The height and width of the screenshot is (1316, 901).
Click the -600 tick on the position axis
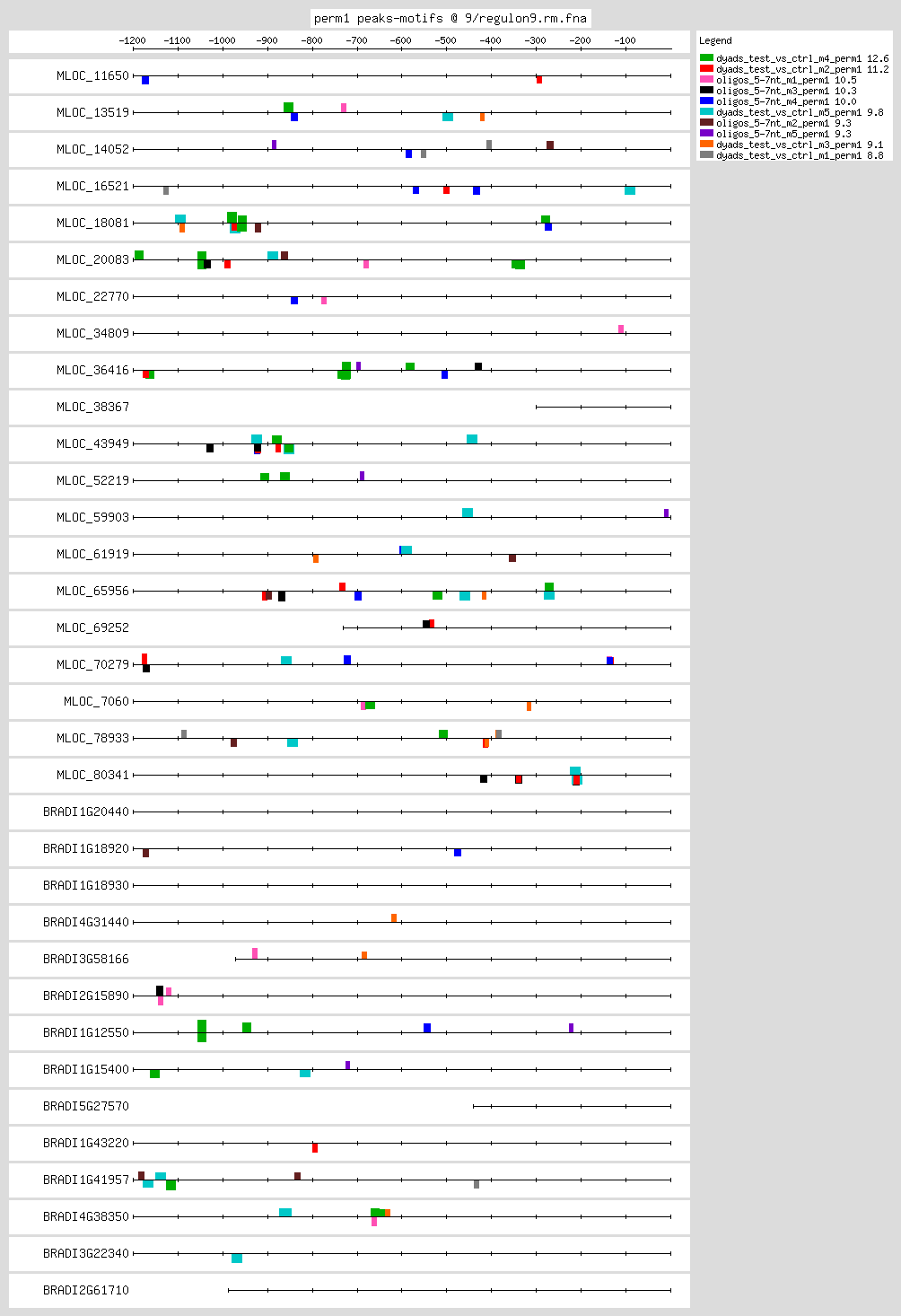click(x=402, y=40)
